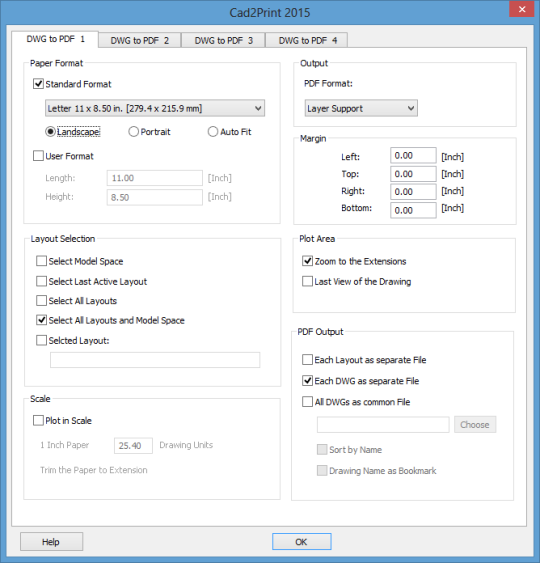Select the DWG to PDF 1 tab
Viewport: 540px width, 563px height.
[55, 39]
